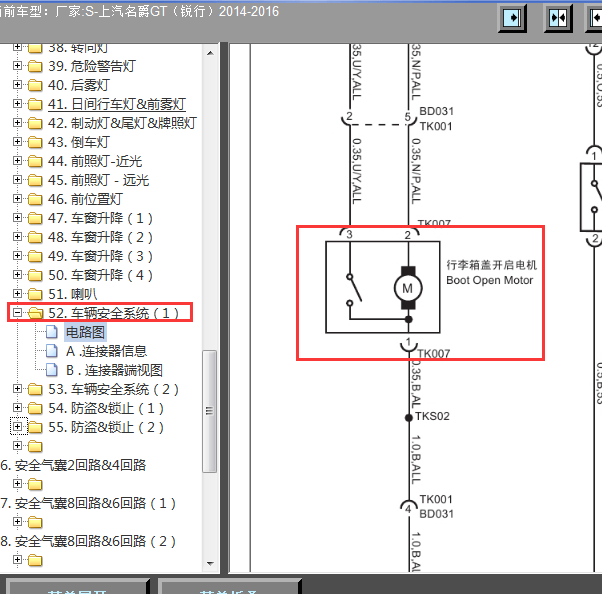Expand folder 53. 车辆安全系统（2）
The image size is (602, 594).
[17, 389]
